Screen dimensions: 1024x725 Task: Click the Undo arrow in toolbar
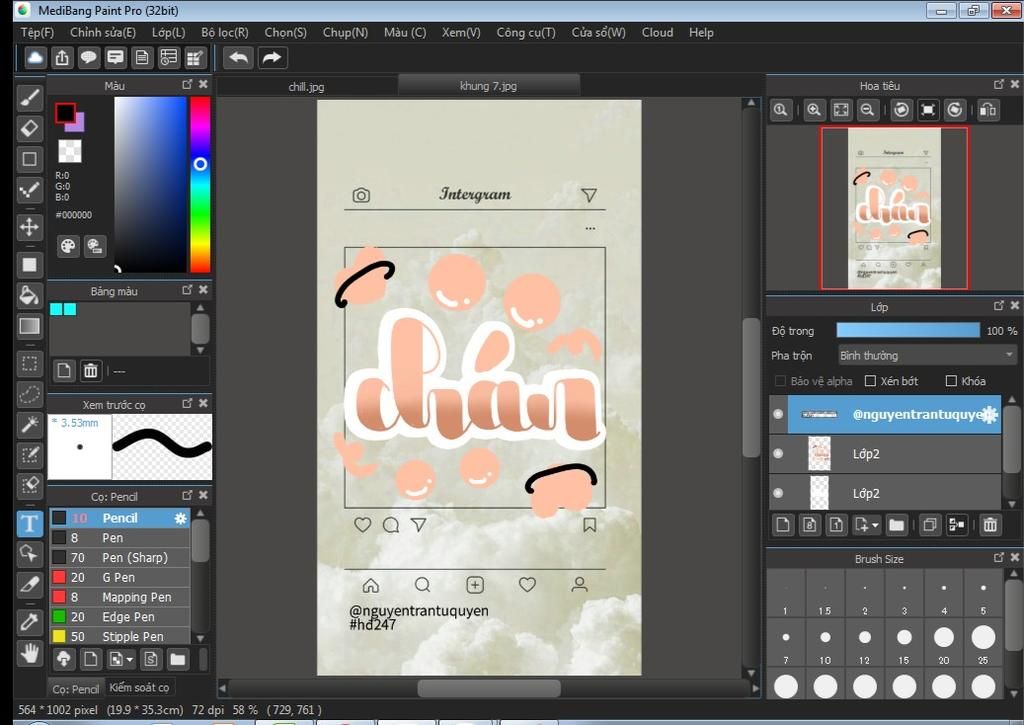pos(239,57)
